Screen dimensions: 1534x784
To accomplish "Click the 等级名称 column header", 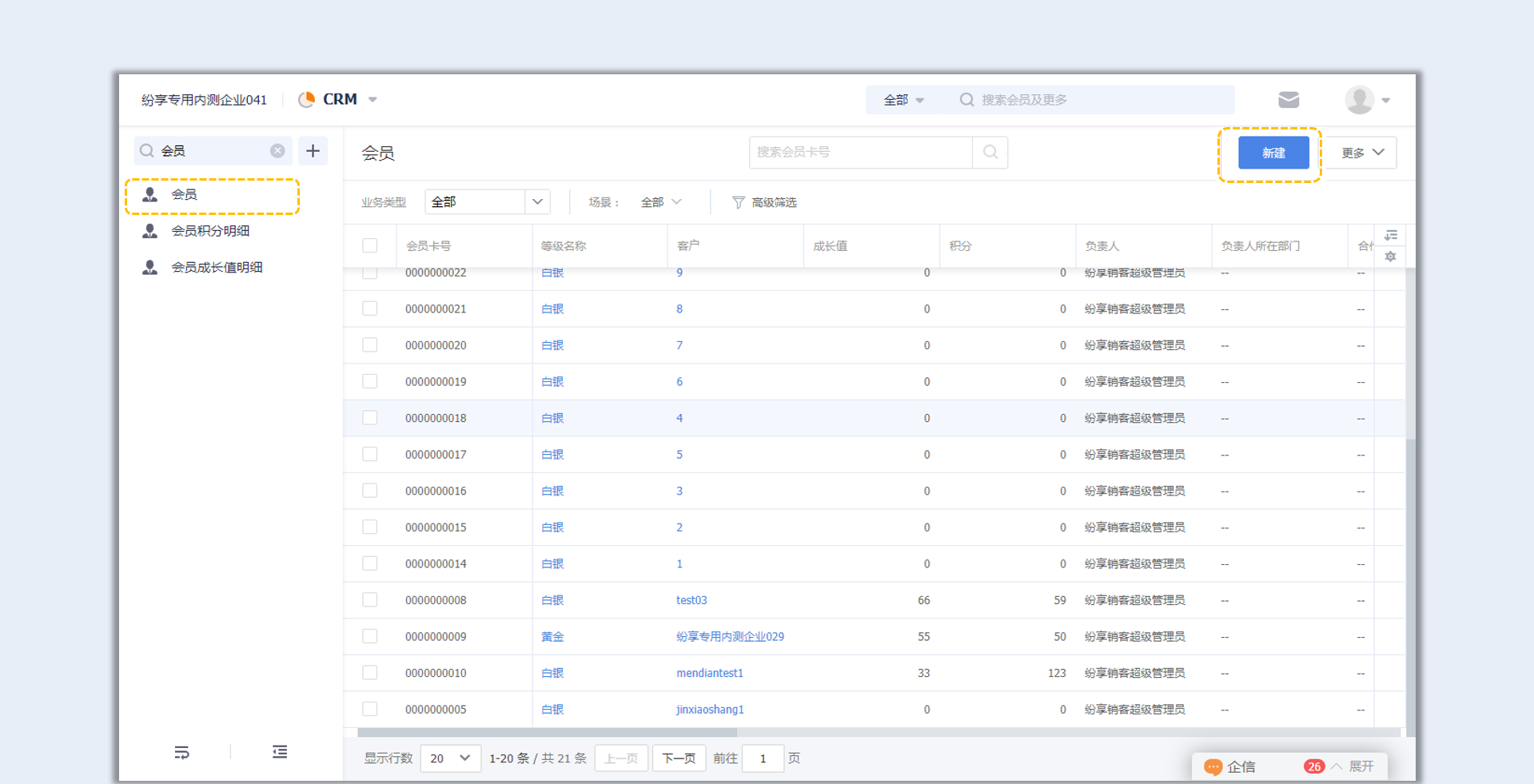I will point(564,246).
